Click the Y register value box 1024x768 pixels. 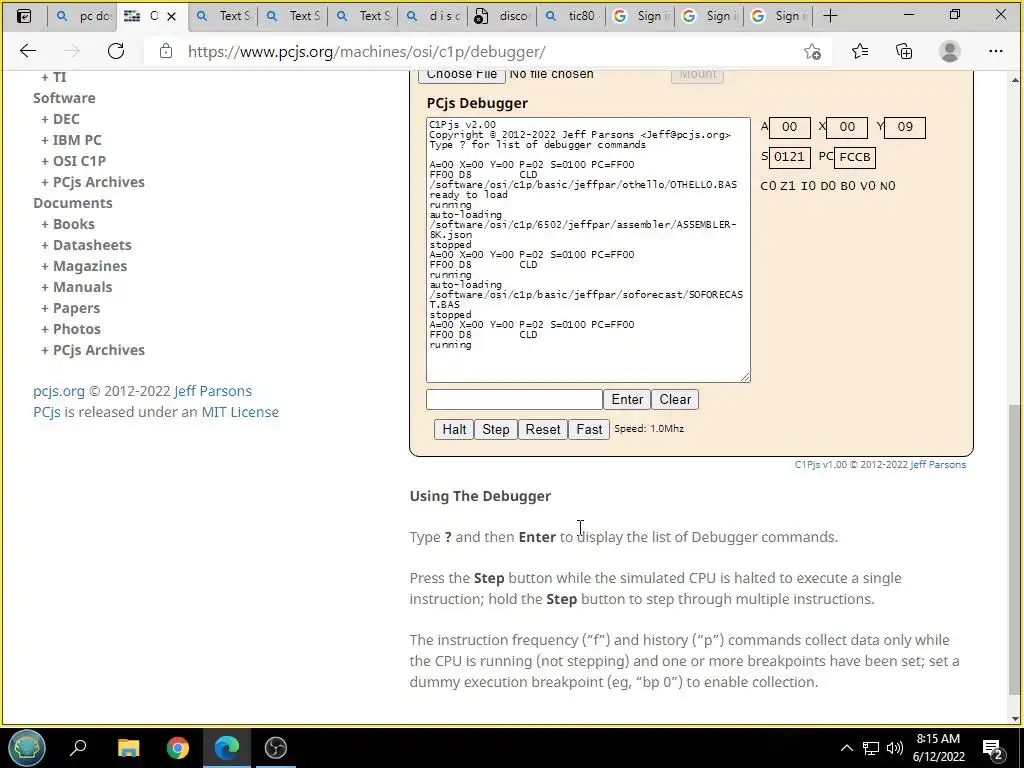coord(904,127)
